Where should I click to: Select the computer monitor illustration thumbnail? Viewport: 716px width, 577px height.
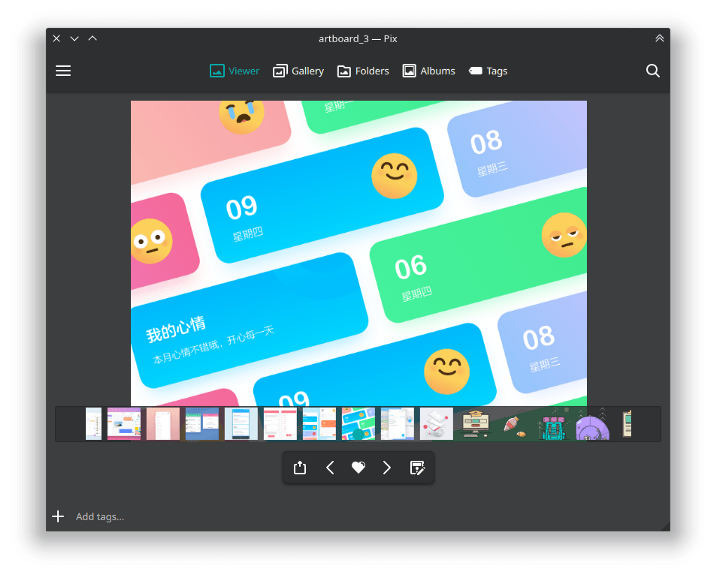pos(475,424)
